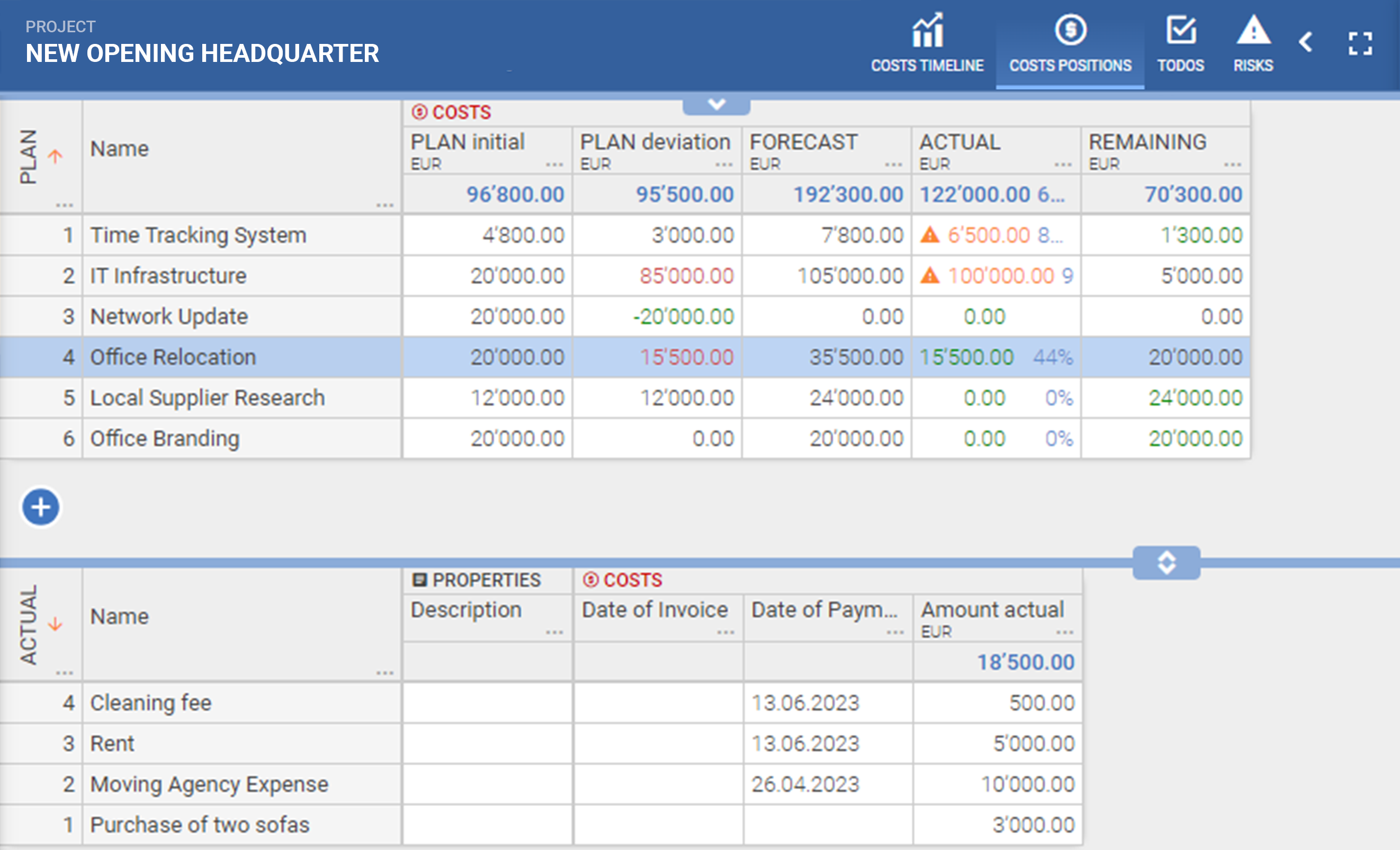Viewport: 1400px width, 850px height.
Task: Click the 44% actual percentage for Office Relocation
Action: click(x=1053, y=357)
